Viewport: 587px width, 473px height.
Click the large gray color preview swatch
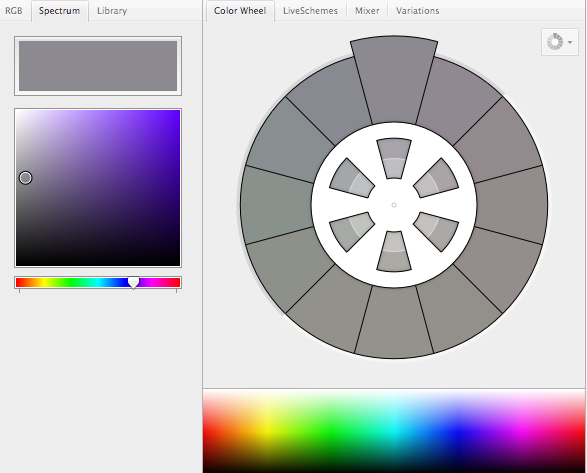pyautogui.click(x=98, y=66)
